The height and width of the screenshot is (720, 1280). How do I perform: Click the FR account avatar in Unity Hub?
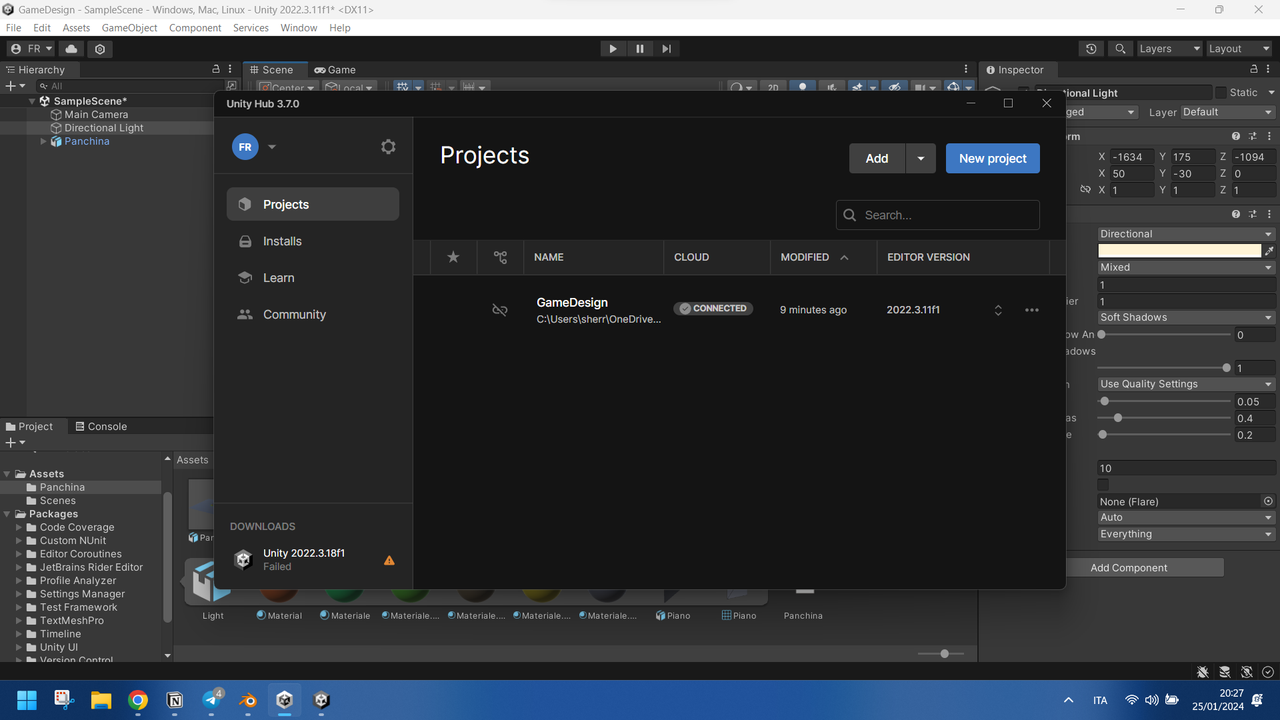(x=245, y=147)
